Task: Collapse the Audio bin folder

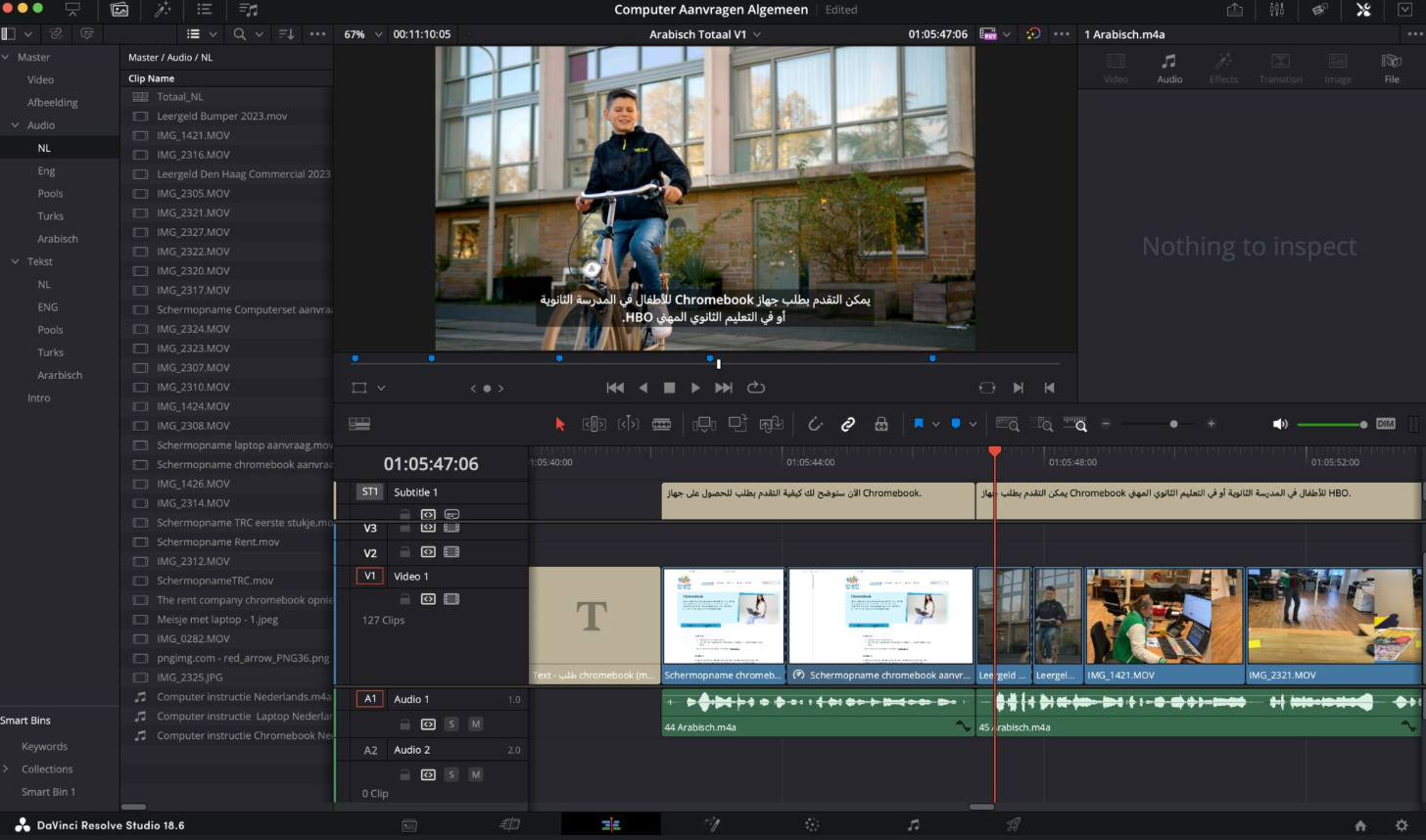Action: [15, 125]
